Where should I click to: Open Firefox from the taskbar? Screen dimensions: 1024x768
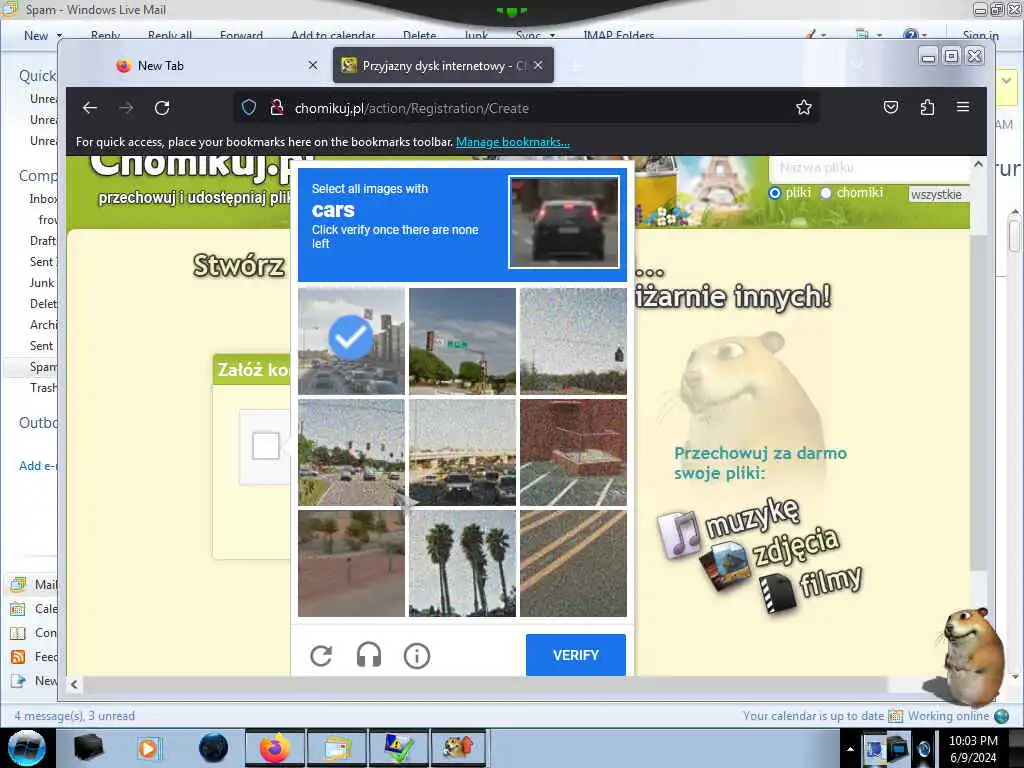pos(275,748)
